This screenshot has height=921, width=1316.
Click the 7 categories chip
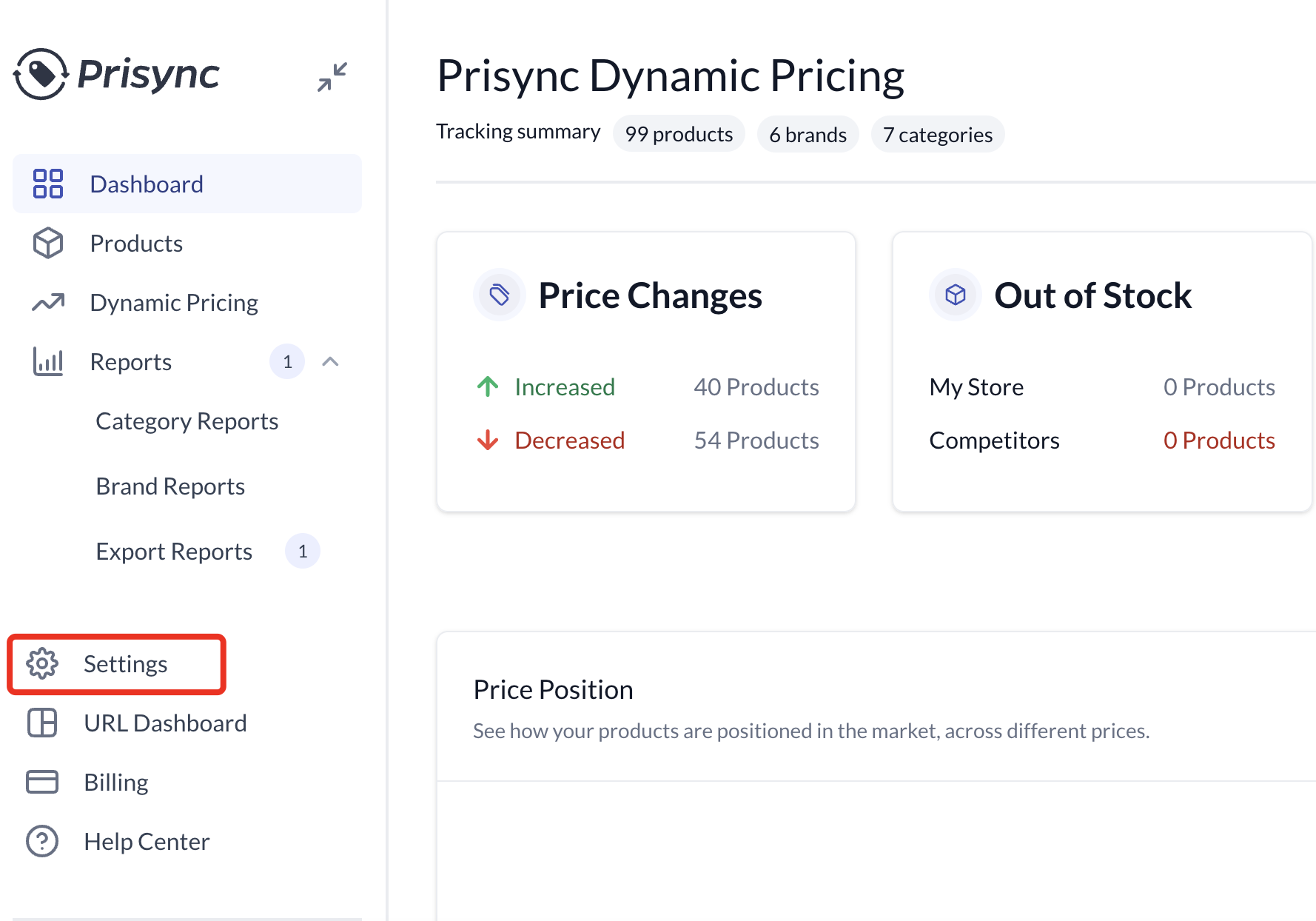point(938,135)
